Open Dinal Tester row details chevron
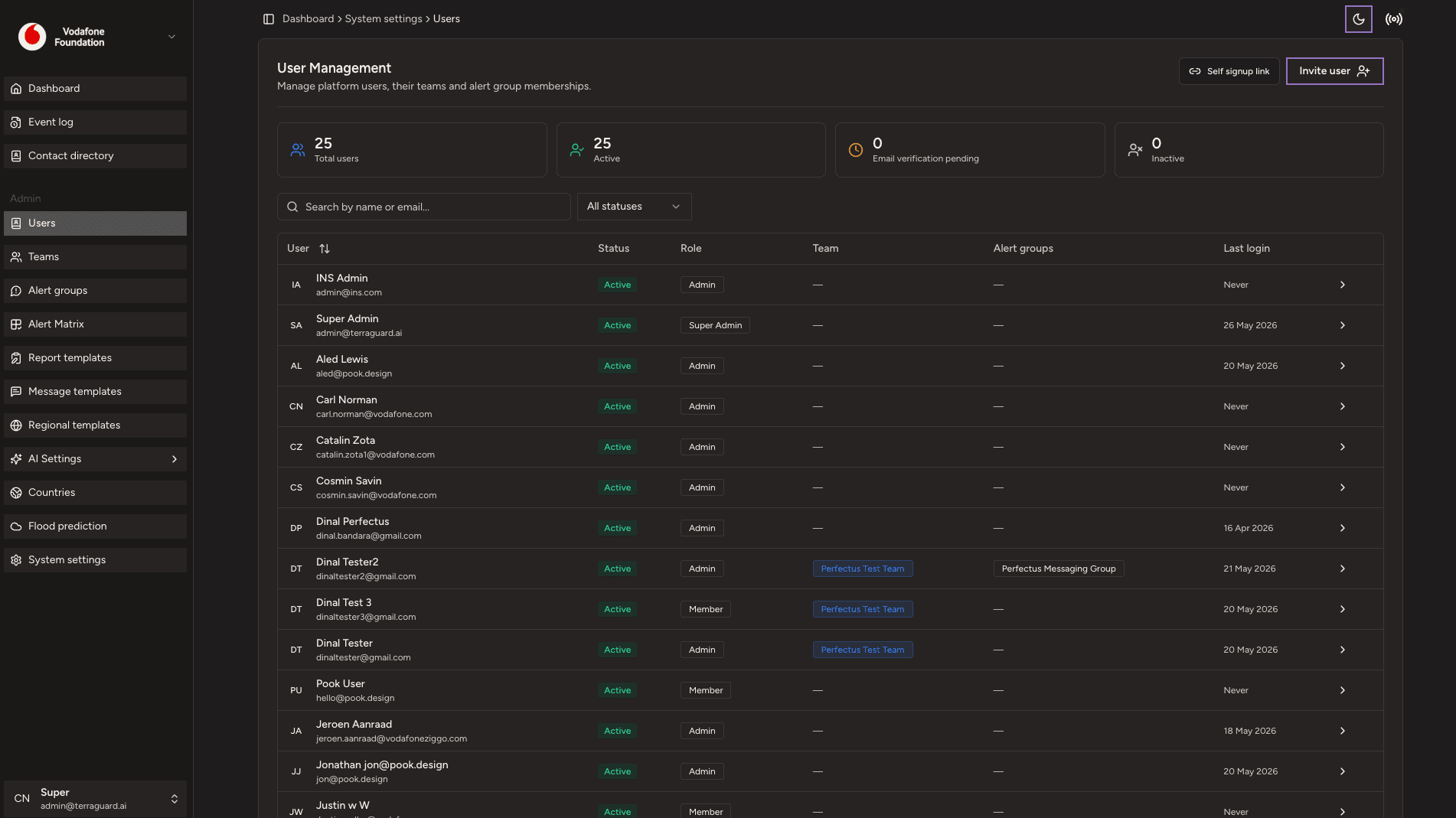The width and height of the screenshot is (1456, 818). coord(1343,650)
